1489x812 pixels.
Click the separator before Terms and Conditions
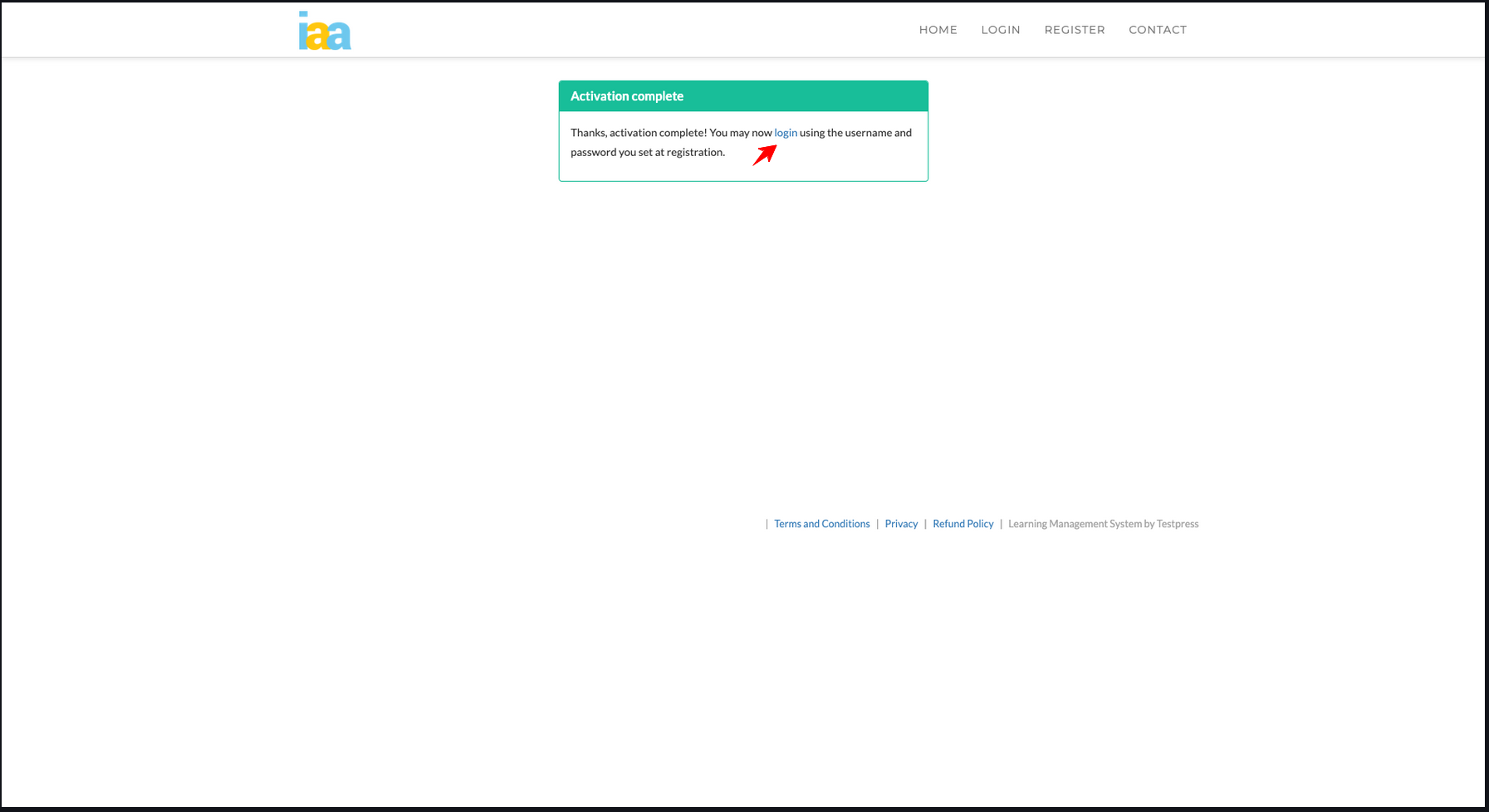click(767, 524)
